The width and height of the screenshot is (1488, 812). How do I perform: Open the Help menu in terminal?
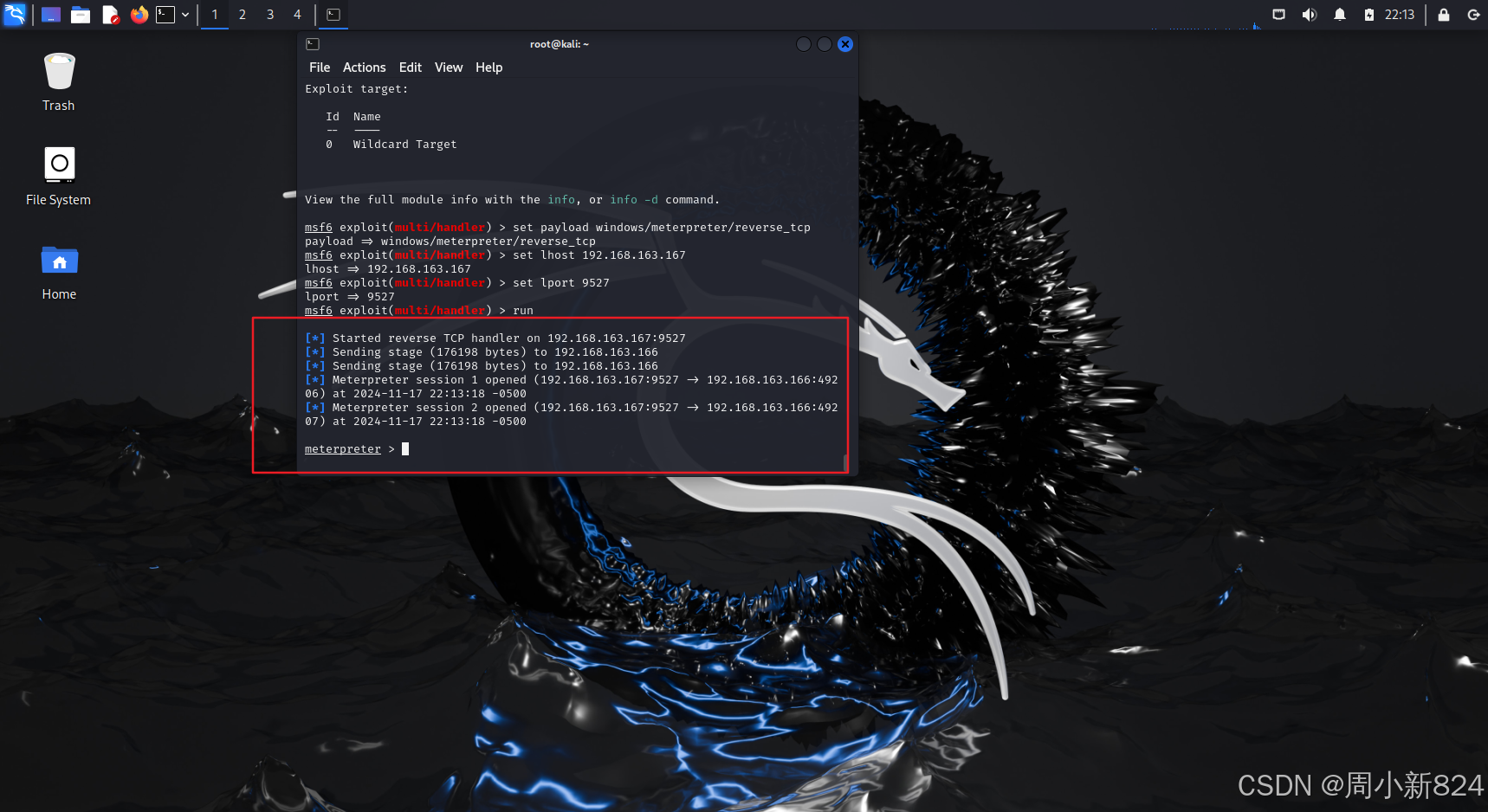[488, 68]
